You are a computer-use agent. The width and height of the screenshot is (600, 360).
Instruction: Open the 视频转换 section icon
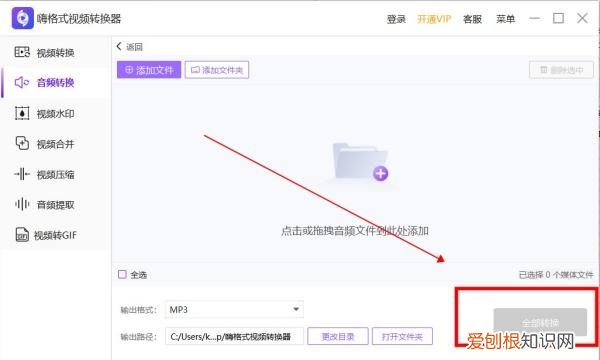pos(22,52)
